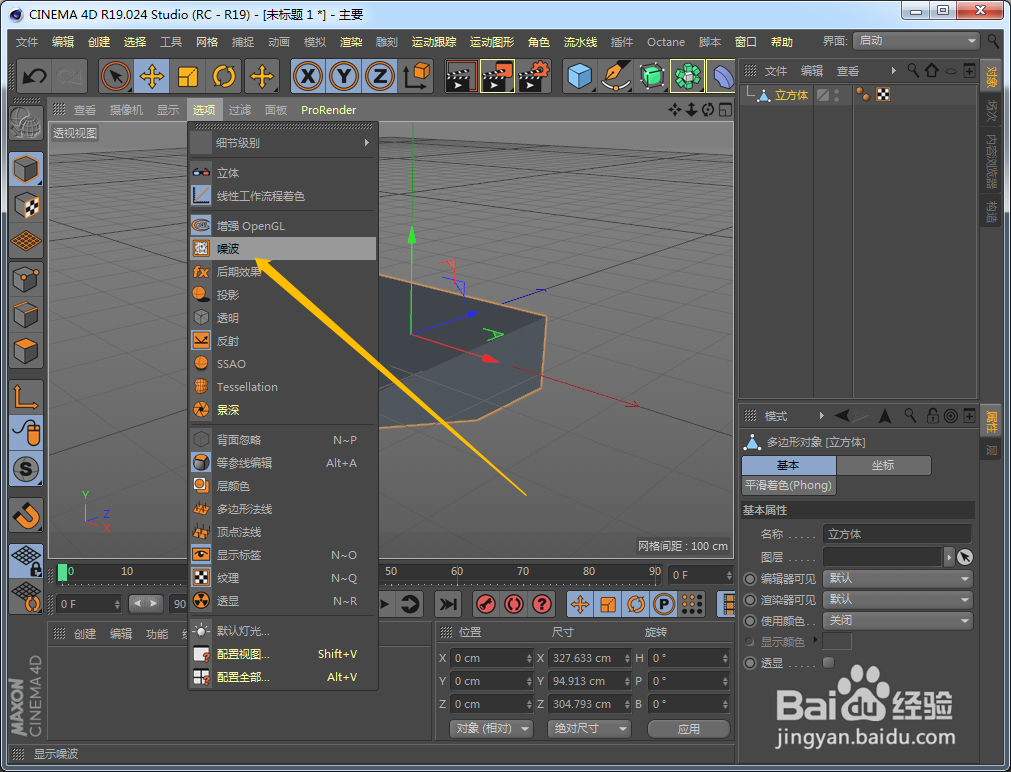Screen dimensions: 1011x772
Task: Open 编辑器可见 dropdown
Action: 899,579
